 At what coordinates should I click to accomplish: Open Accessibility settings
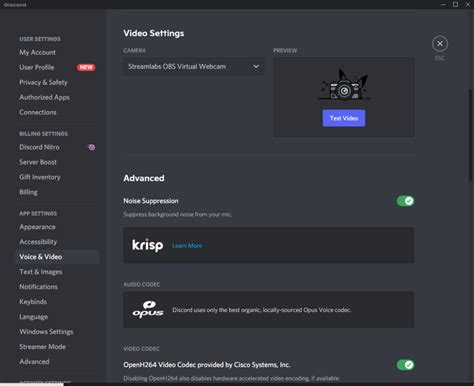pos(38,242)
